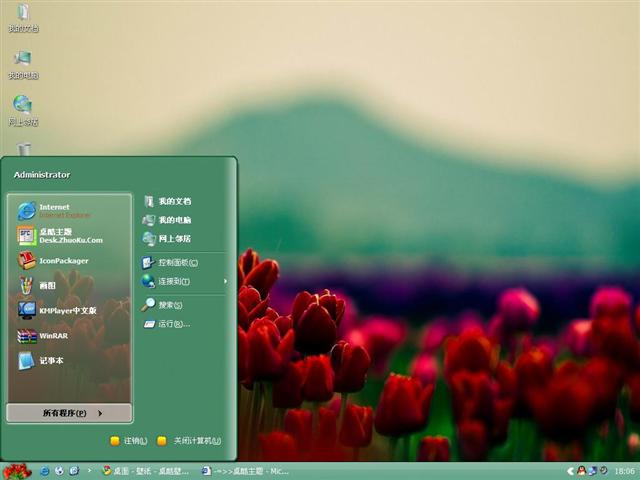The image size is (640, 480).
Task: Expand the 连接到(T) submenu
Action: [x=184, y=281]
